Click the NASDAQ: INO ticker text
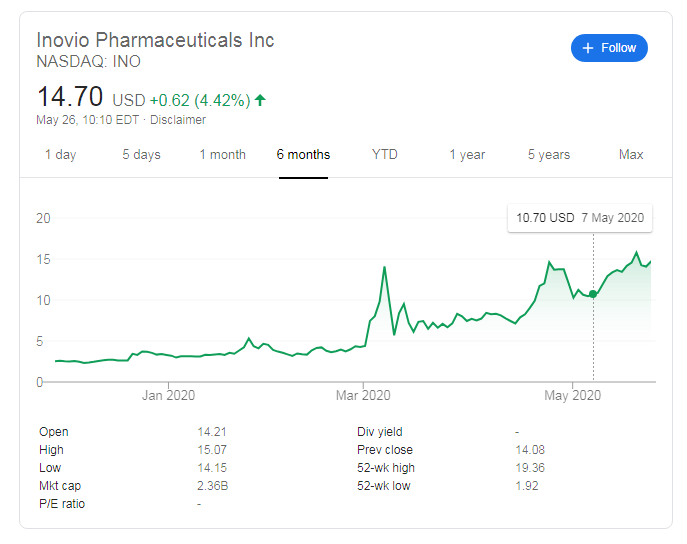 88,62
